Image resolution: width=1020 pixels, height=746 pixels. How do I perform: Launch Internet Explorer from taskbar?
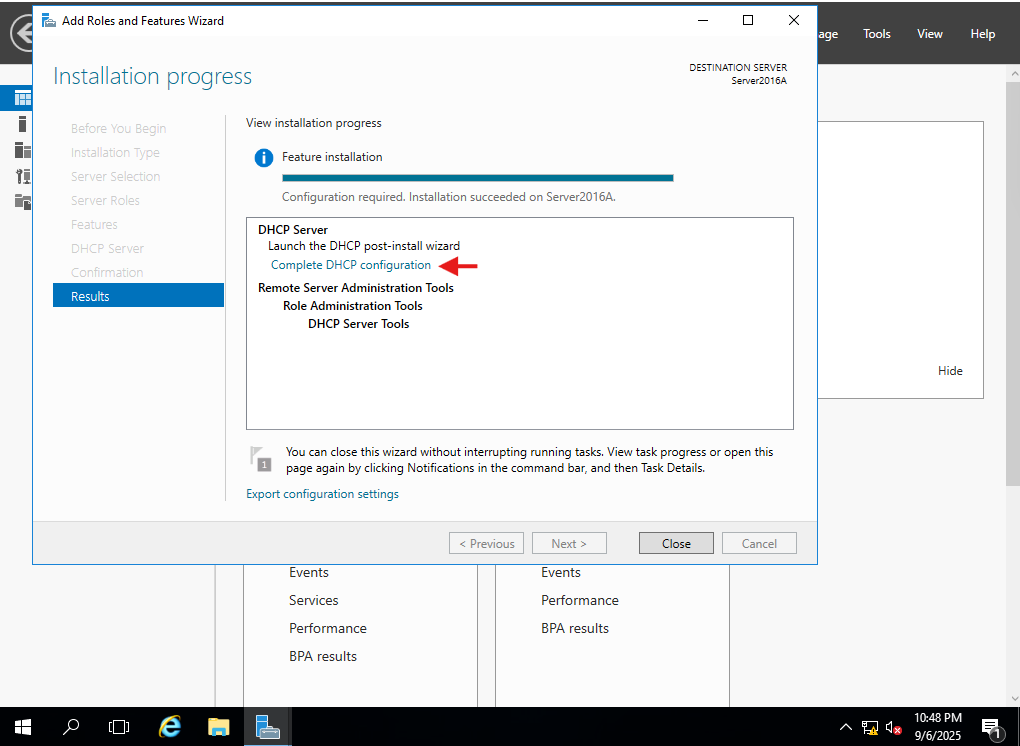[170, 726]
